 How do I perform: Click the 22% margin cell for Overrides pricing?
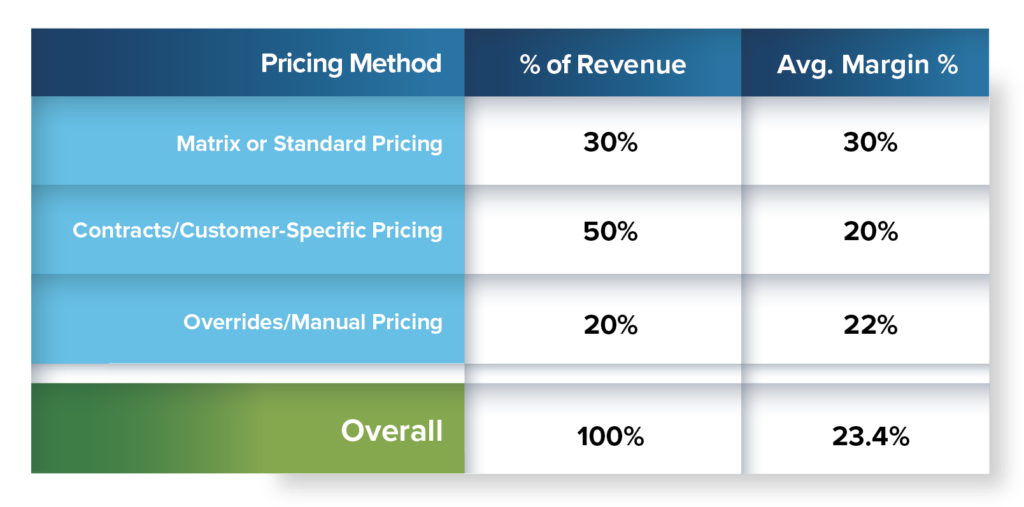pyautogui.click(x=865, y=319)
